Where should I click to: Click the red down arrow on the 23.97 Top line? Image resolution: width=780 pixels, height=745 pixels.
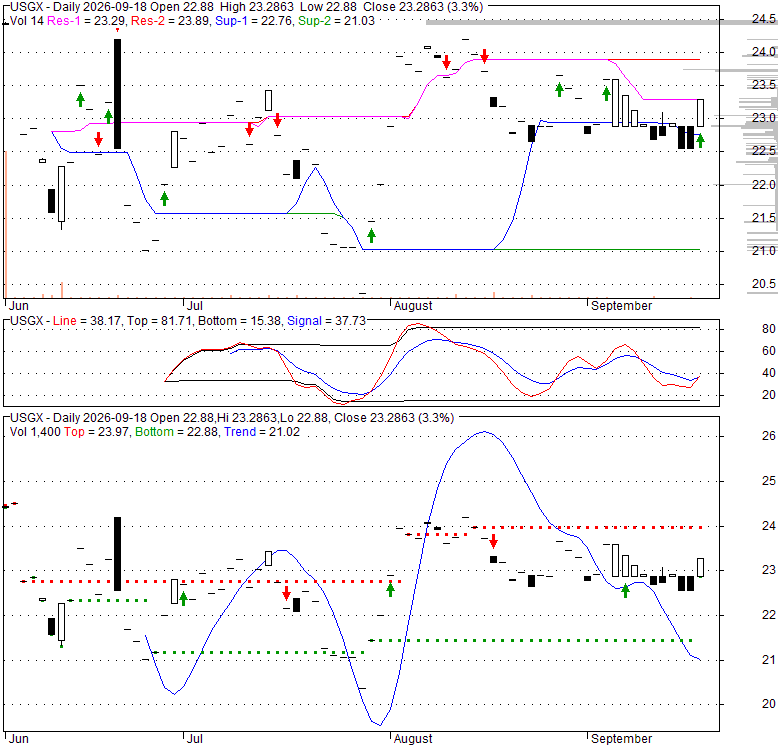(x=493, y=541)
